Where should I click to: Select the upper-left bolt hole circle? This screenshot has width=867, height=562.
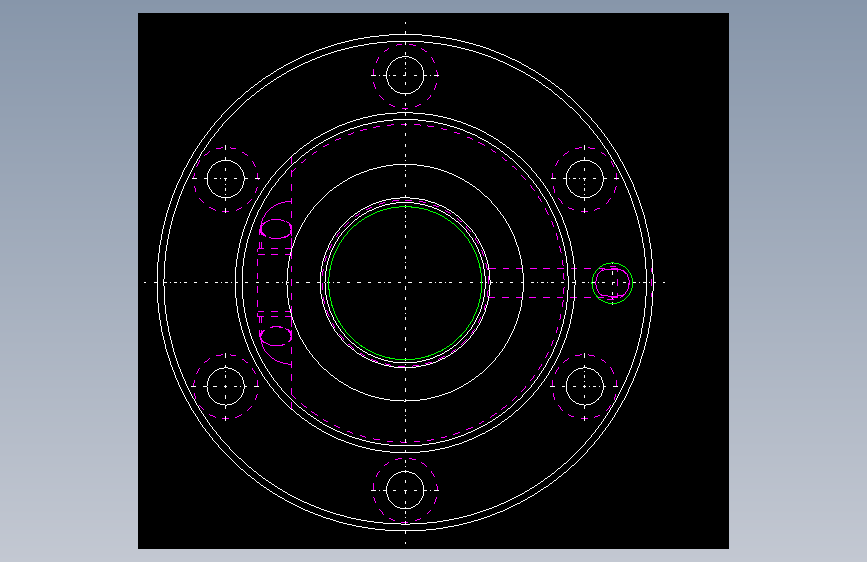pyautogui.click(x=226, y=179)
